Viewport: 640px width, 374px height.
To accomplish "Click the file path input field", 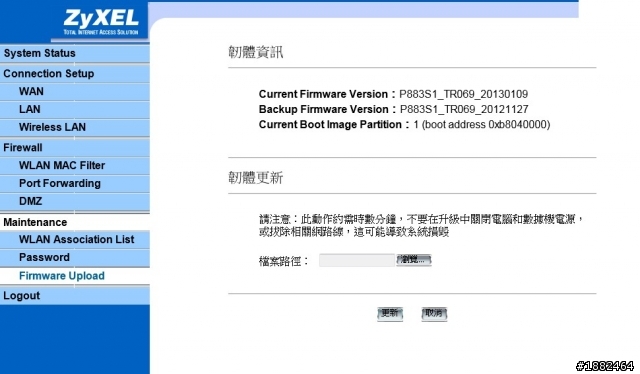I will pyautogui.click(x=357, y=260).
